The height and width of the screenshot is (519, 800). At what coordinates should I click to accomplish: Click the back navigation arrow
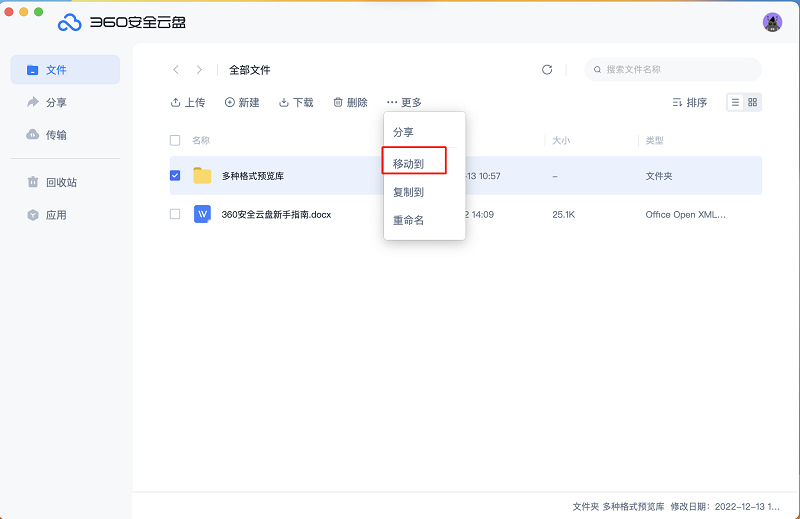tap(176, 70)
